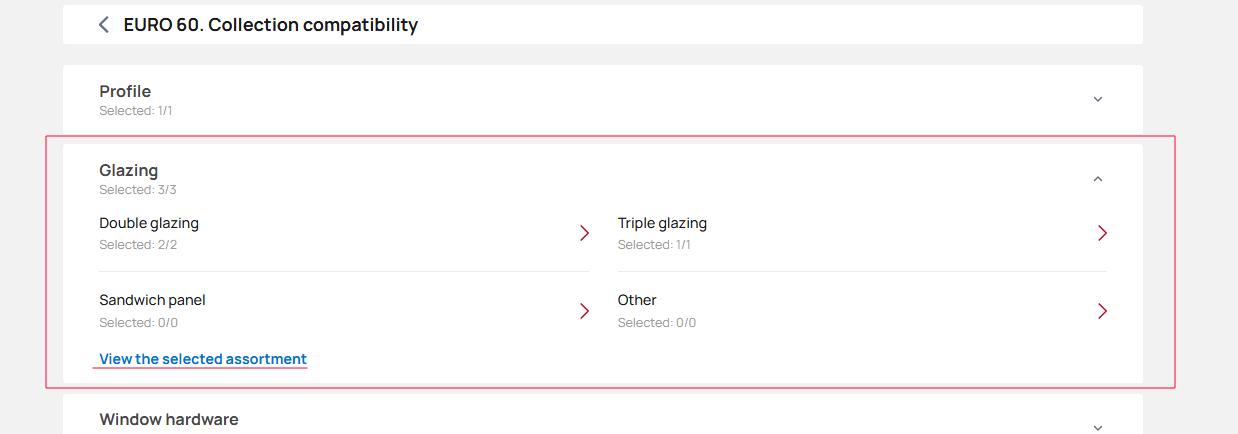Click the Profile section heading
Screen dimensions: 1238x434
point(125,91)
